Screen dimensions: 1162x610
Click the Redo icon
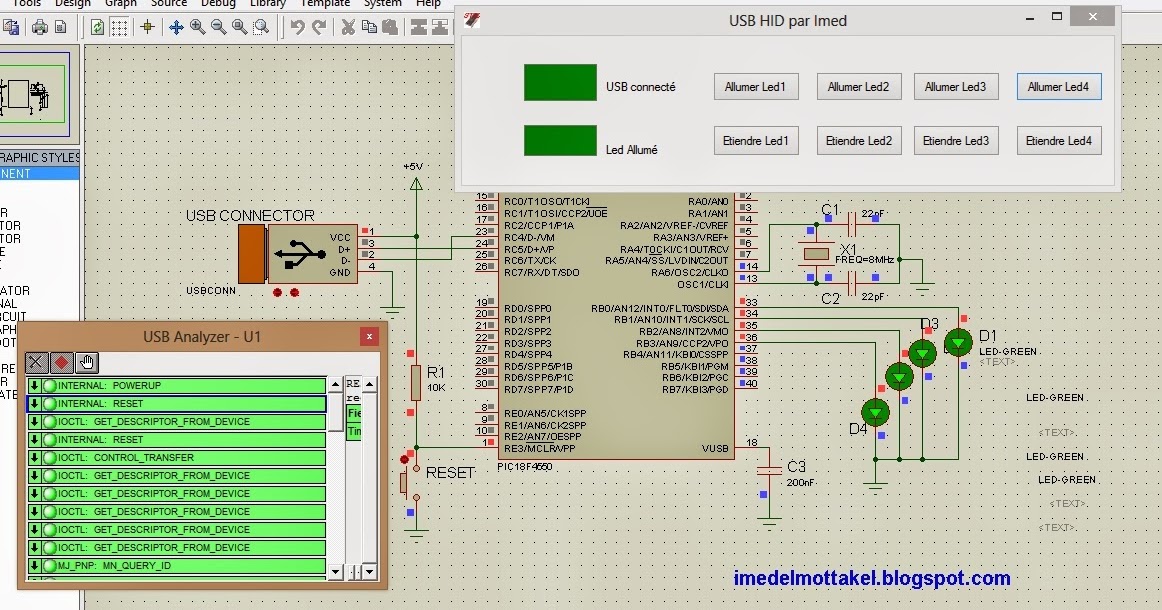point(319,26)
